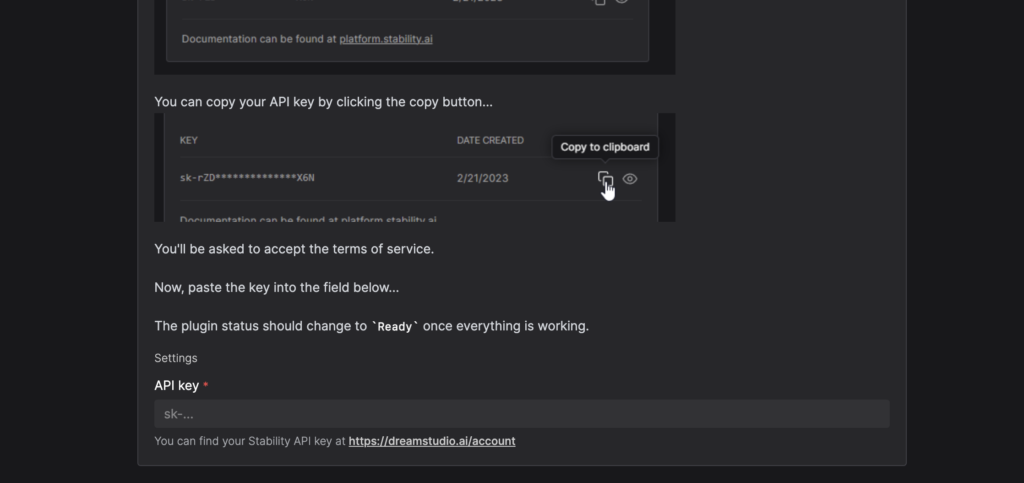Select the 2/21/2023 date in key row
This screenshot has height=483, width=1024.
482,178
